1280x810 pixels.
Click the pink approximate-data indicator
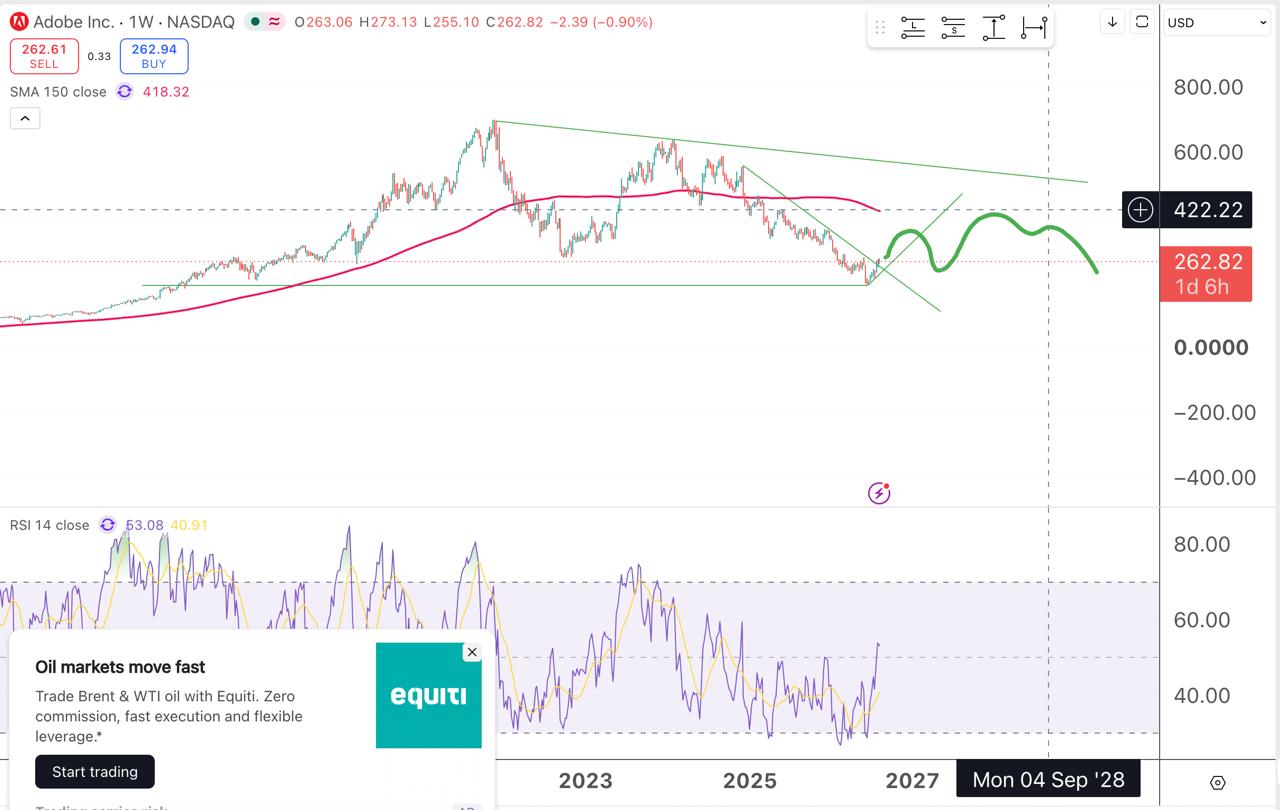coord(274,22)
